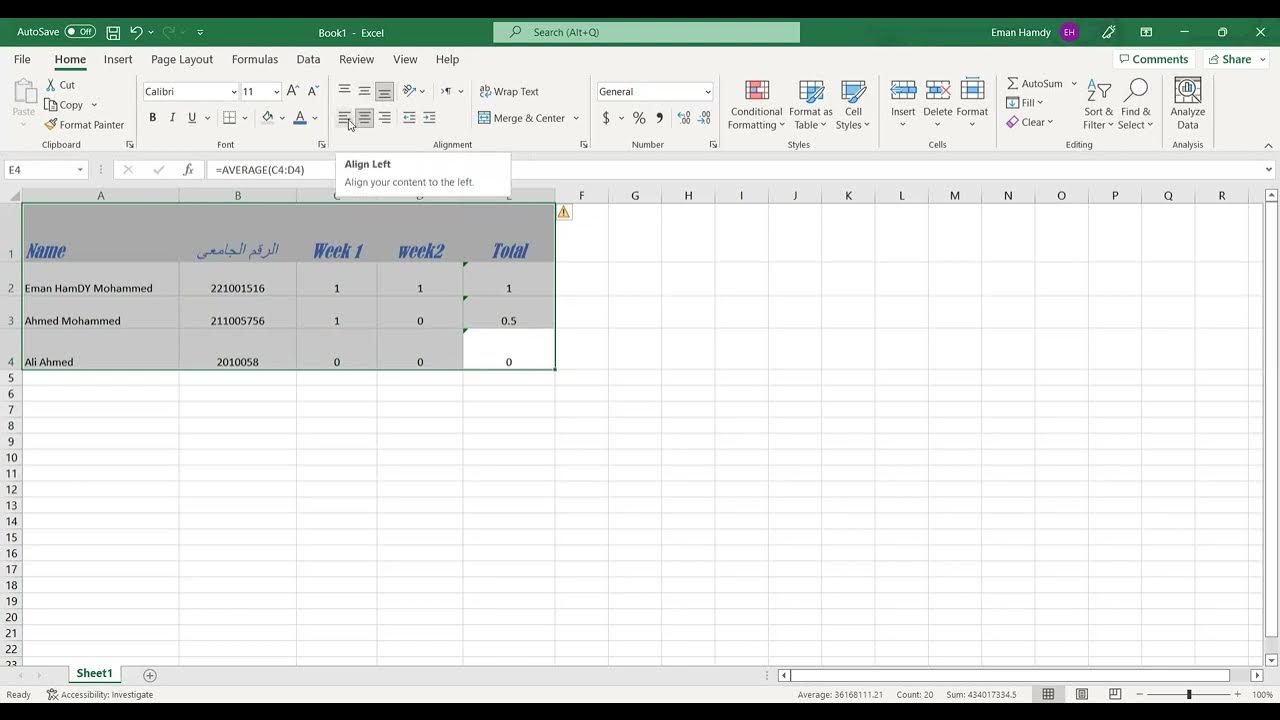Switch to the Formulas tab
Viewport: 1280px width, 720px height.
[x=255, y=59]
